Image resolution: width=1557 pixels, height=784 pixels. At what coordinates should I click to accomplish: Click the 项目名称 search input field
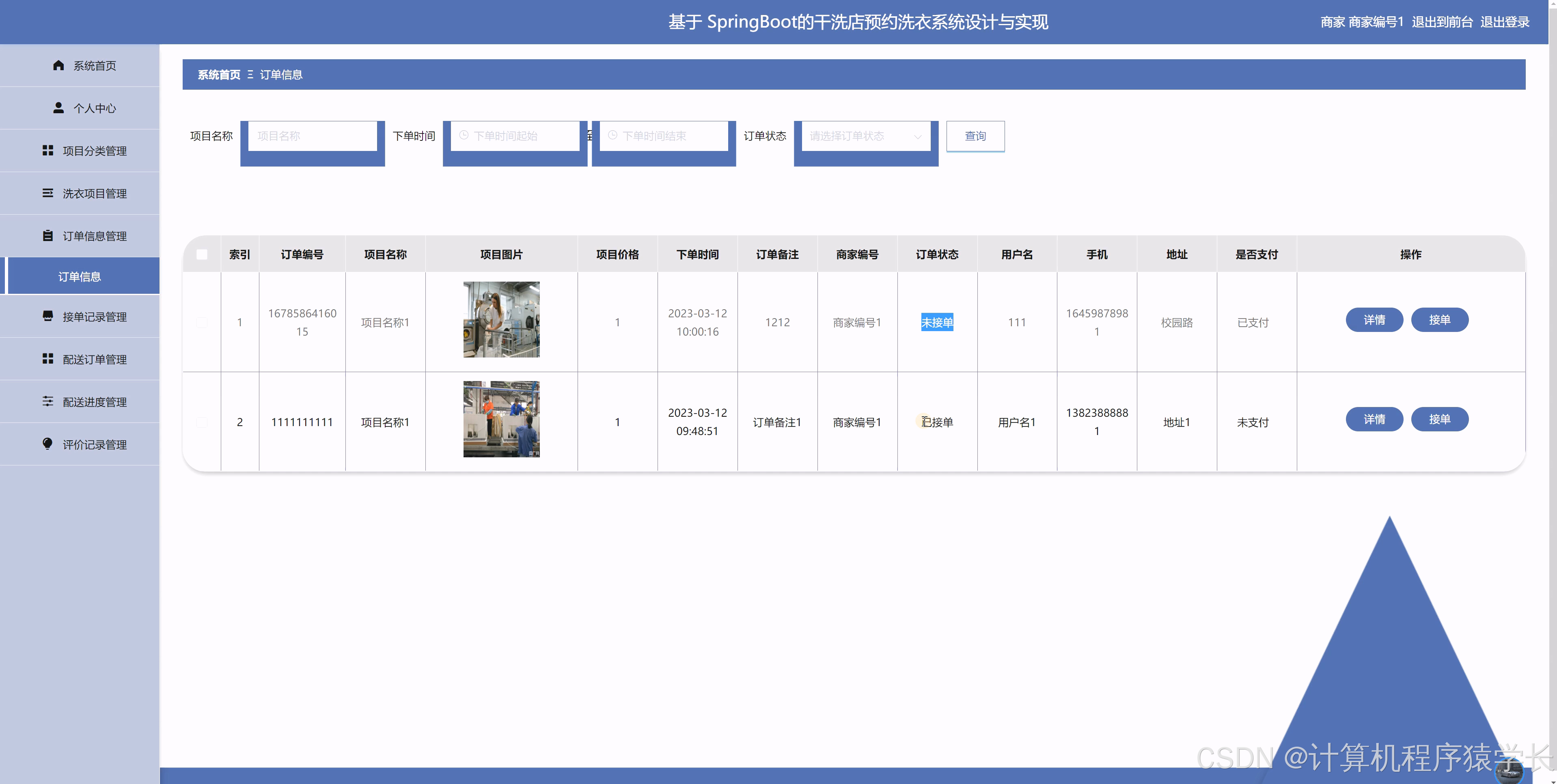click(313, 136)
